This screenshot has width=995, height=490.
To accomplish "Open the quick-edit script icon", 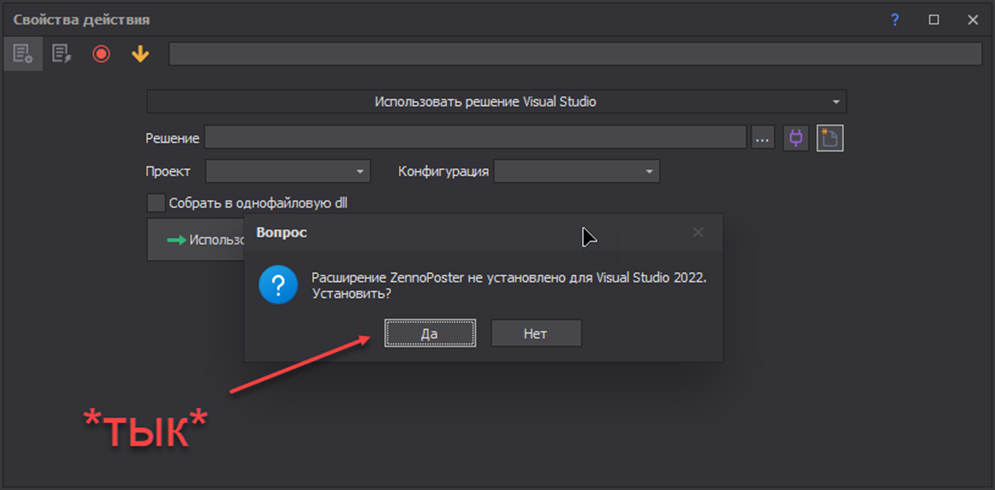I will 62,54.
